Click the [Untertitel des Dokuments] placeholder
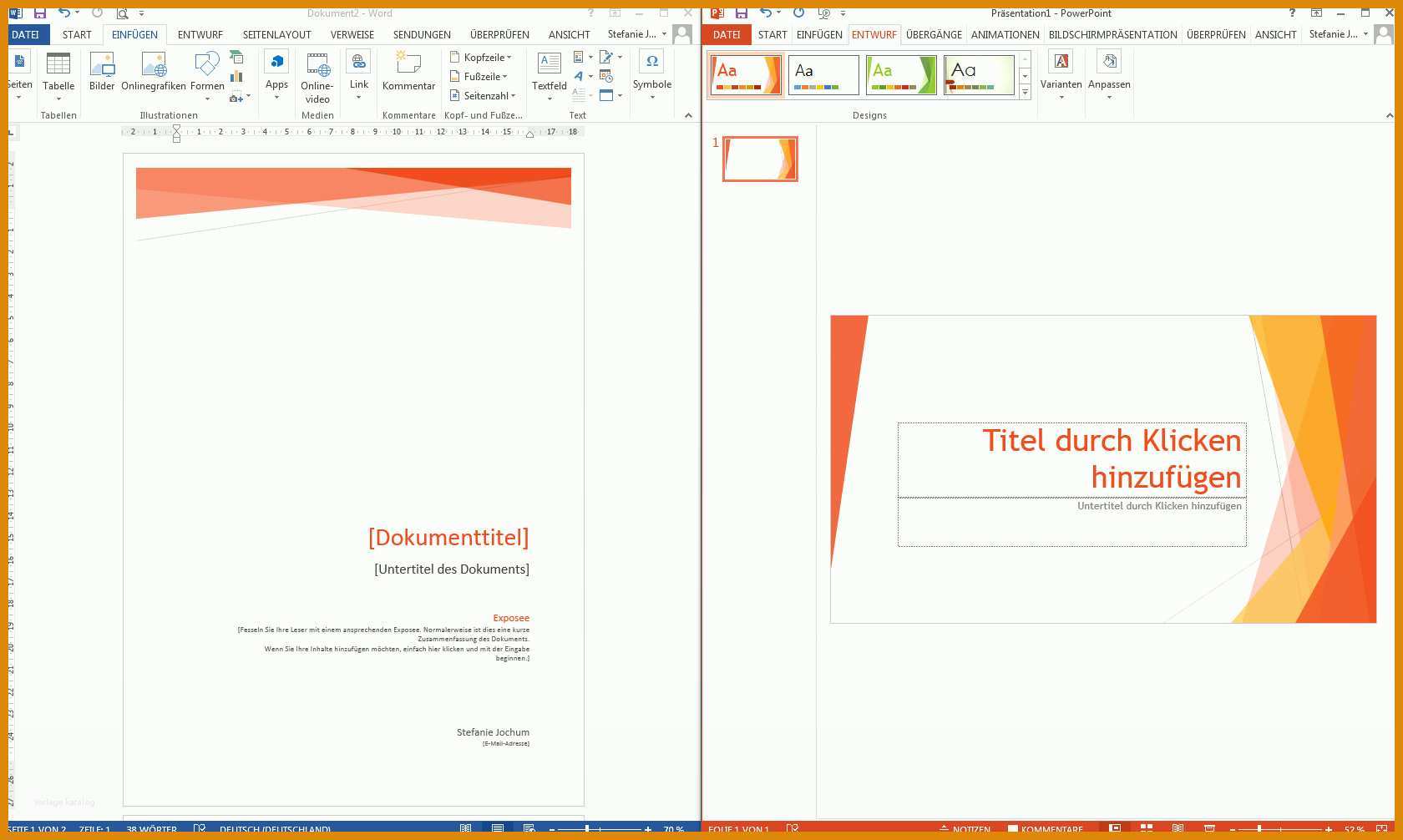 [452, 569]
